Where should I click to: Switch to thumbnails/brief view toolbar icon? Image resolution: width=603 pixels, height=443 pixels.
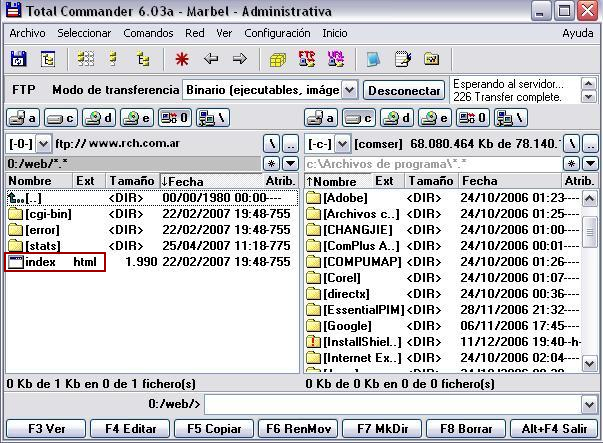[x=85, y=59]
